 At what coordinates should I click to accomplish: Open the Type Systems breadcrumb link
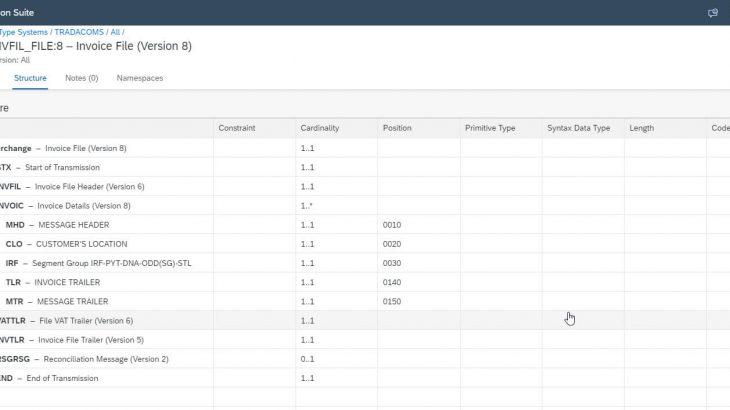[x=23, y=32]
